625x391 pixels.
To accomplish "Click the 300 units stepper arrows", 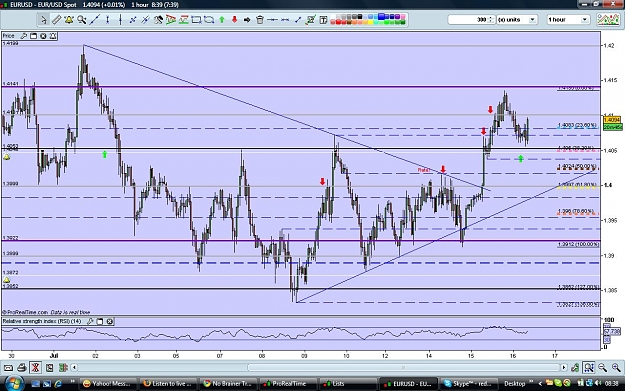I will 491,20.
